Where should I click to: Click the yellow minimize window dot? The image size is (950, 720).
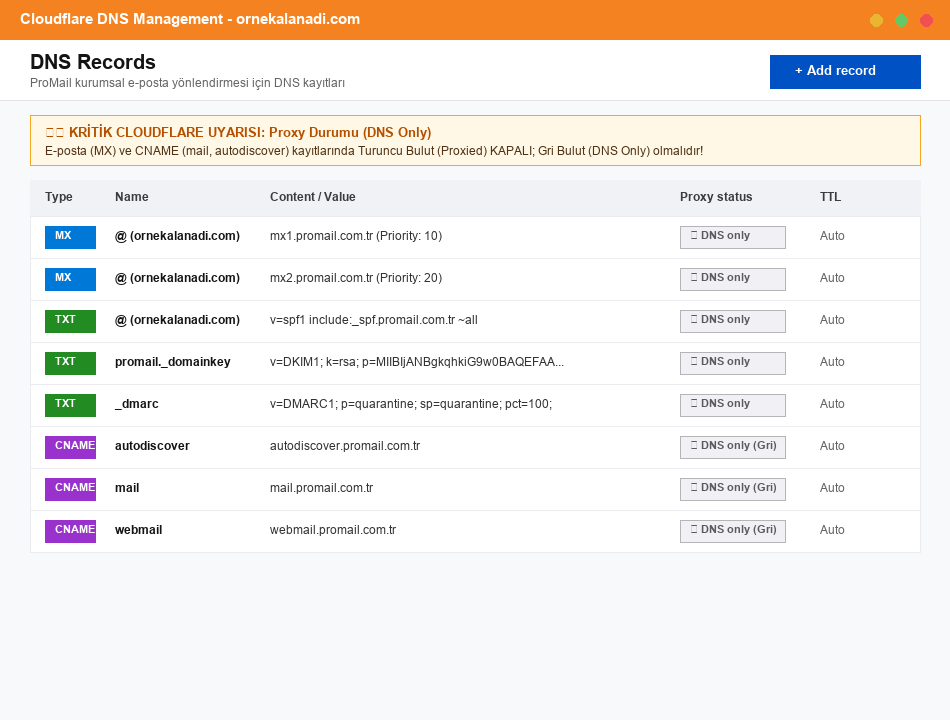click(876, 21)
